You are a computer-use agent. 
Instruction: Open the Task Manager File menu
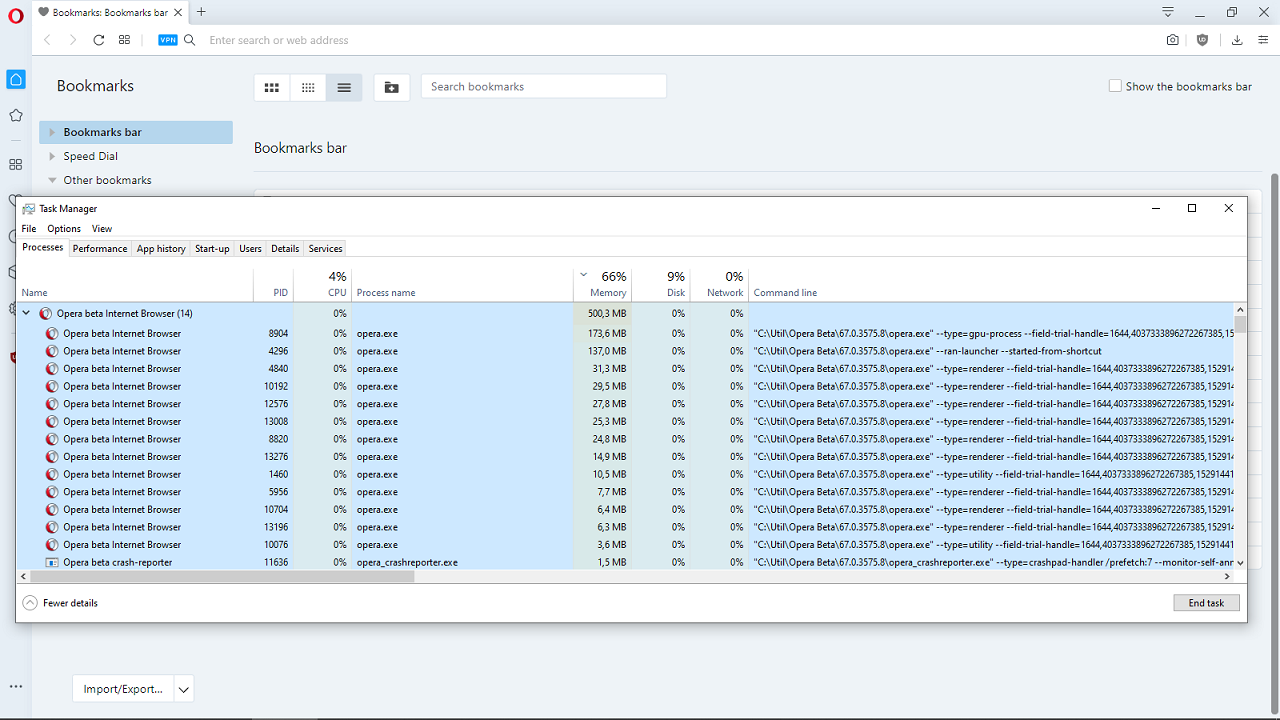(29, 229)
